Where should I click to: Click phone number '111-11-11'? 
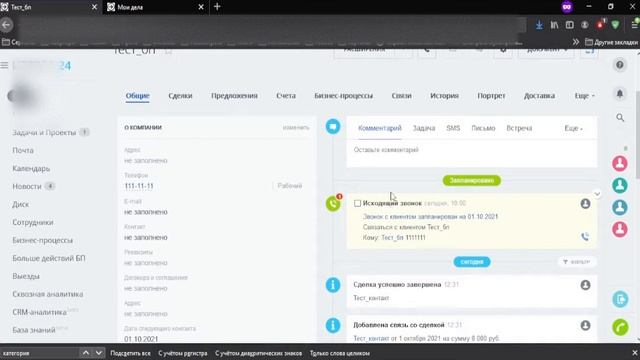pyautogui.click(x=139, y=186)
